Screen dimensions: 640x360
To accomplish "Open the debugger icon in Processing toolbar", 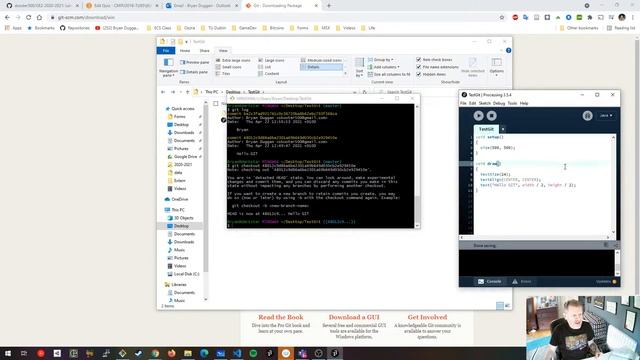I will [x=587, y=116].
